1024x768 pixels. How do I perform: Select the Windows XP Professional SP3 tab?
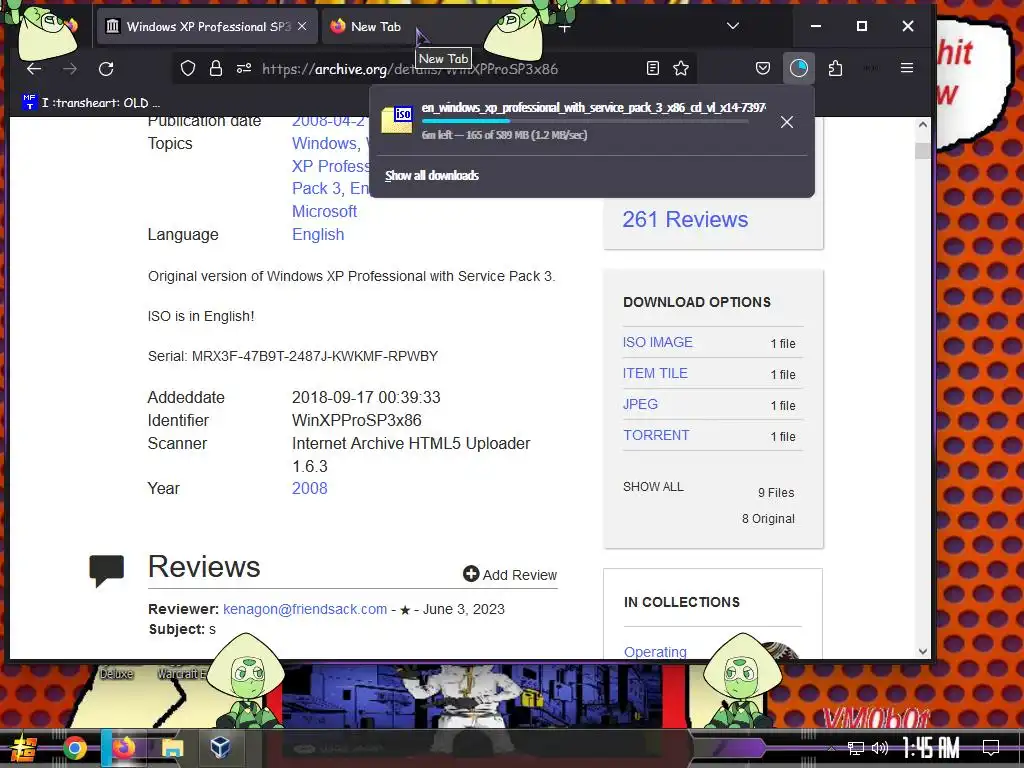207,27
